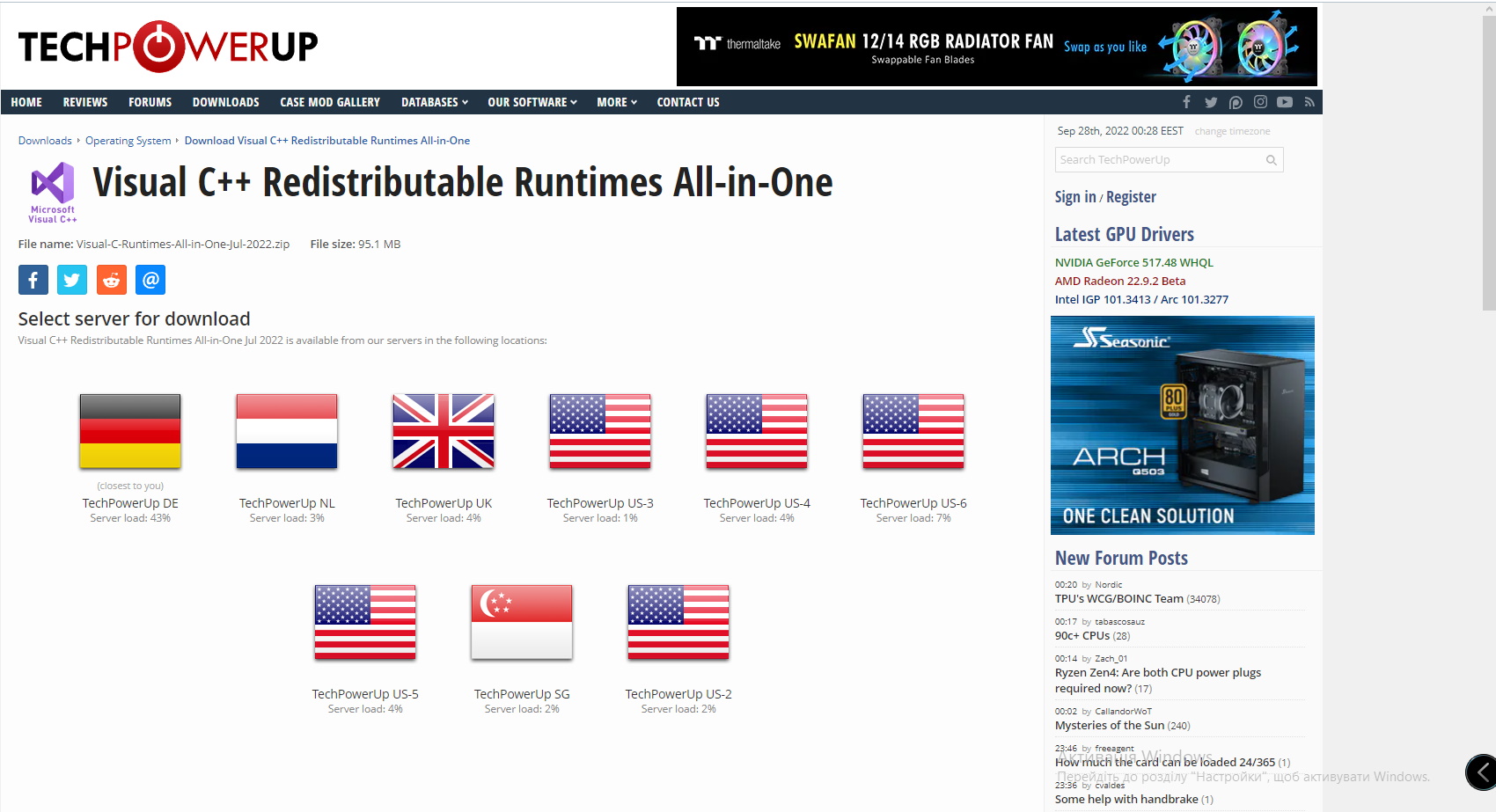Viewport: 1496px width, 812px height.
Task: Choose US-5 flag download server
Action: click(365, 622)
